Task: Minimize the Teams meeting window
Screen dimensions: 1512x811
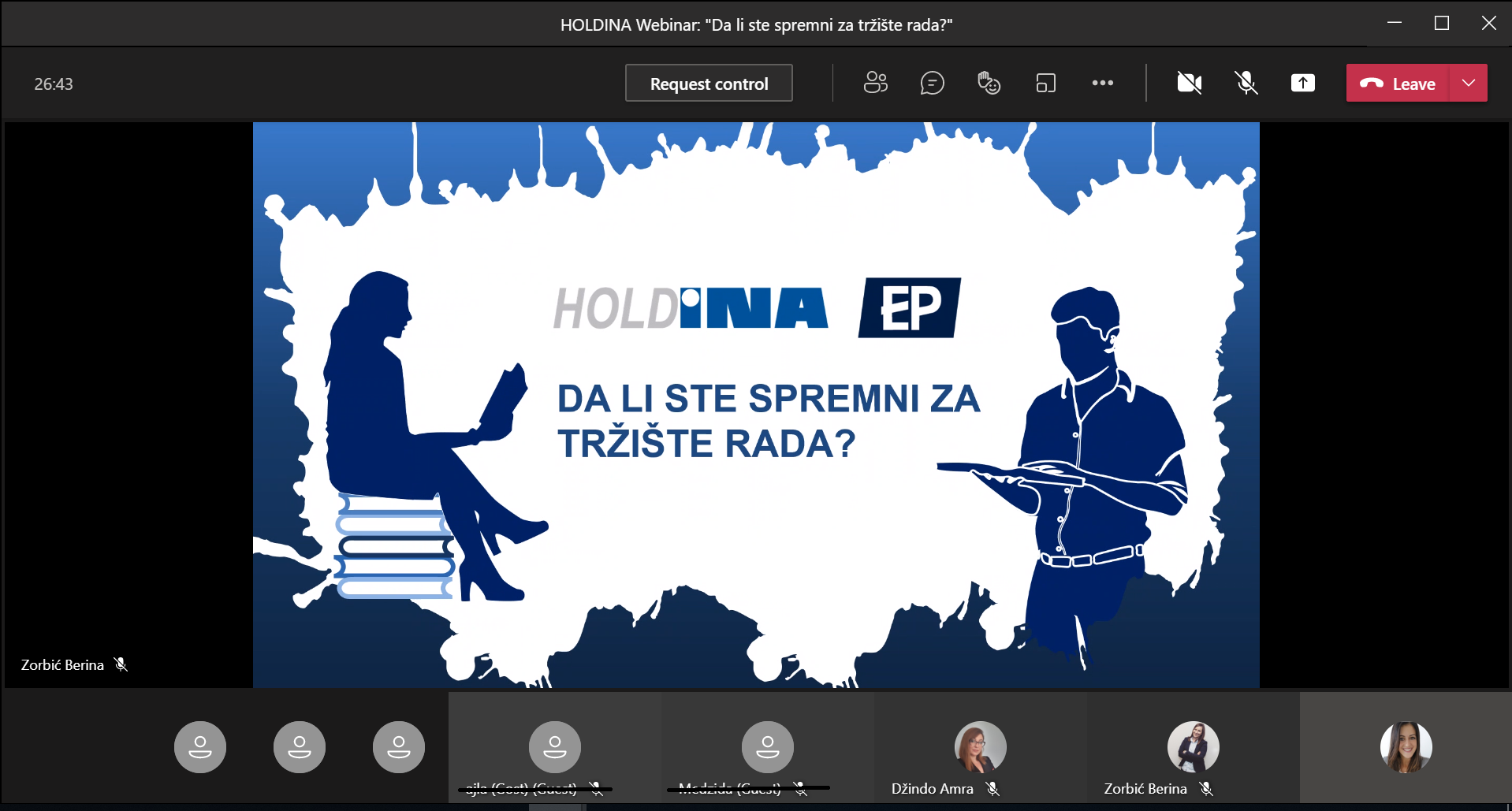Action: (x=1395, y=23)
